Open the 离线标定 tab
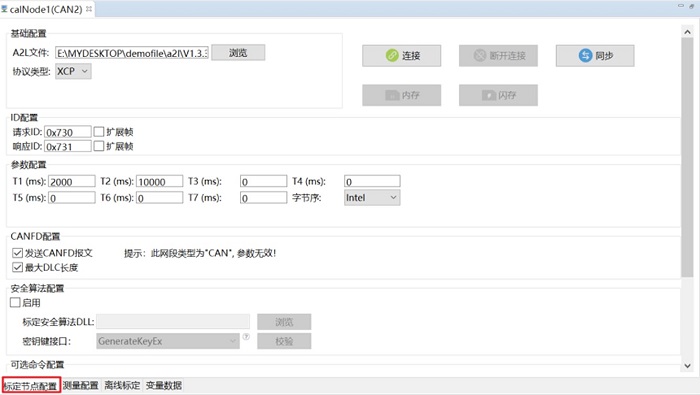This screenshot has height=395, width=700. [x=122, y=386]
